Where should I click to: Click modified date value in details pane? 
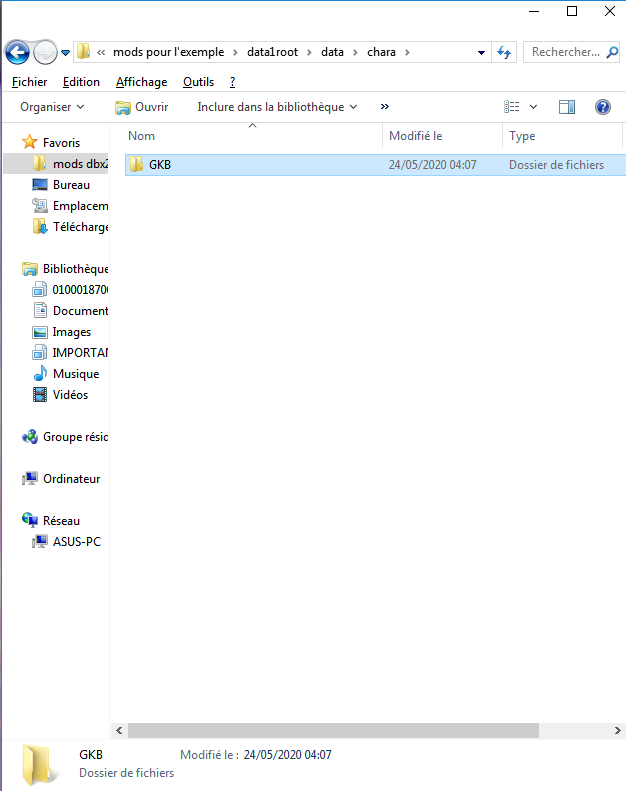288,755
